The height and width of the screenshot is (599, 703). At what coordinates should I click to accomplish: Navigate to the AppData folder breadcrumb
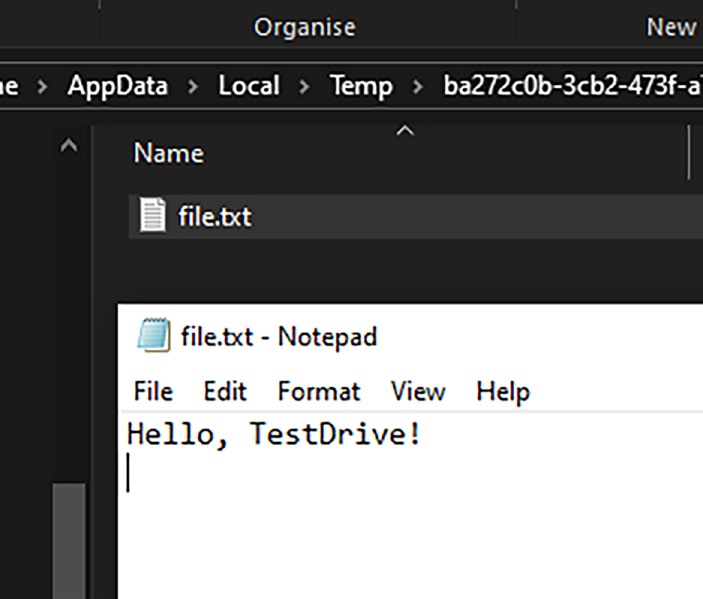(118, 86)
